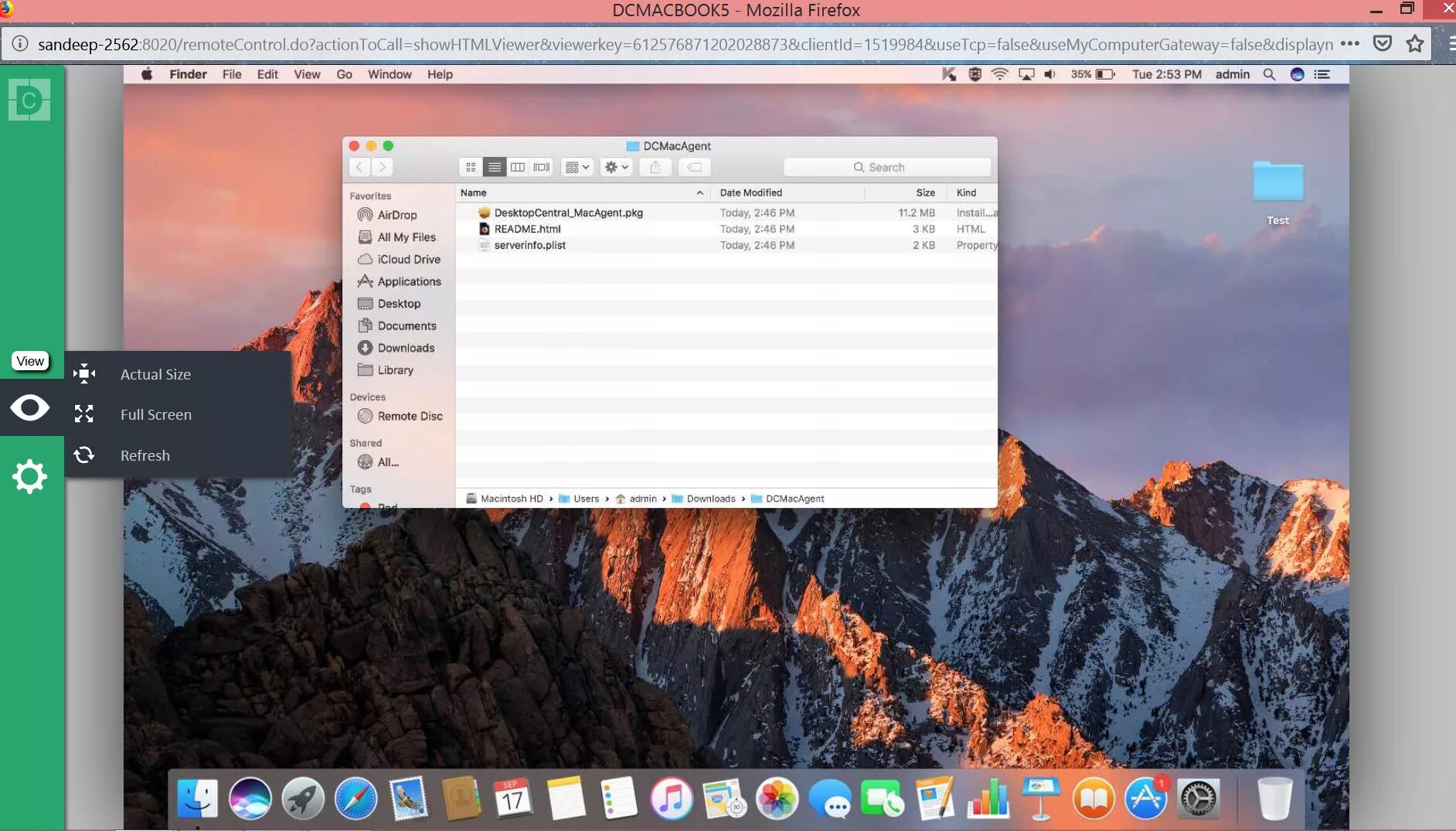This screenshot has height=831, width=1456.
Task: Open Messages from the Dock
Action: pyautogui.click(x=830, y=799)
